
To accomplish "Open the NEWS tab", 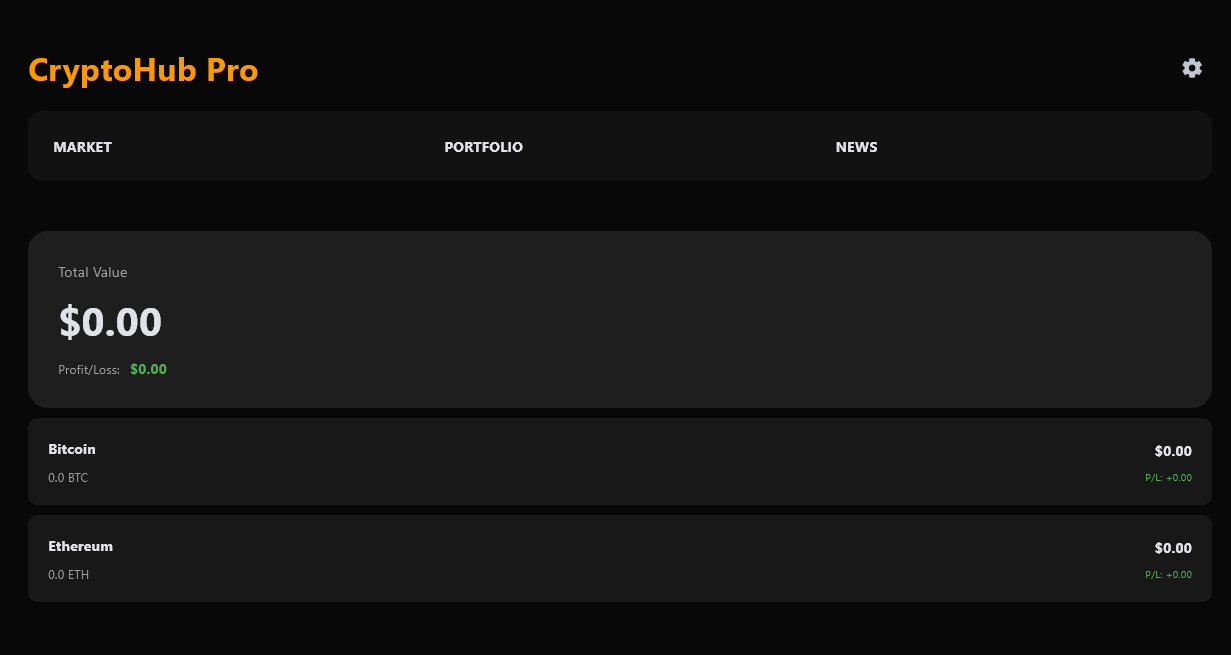I will click(x=856, y=147).
